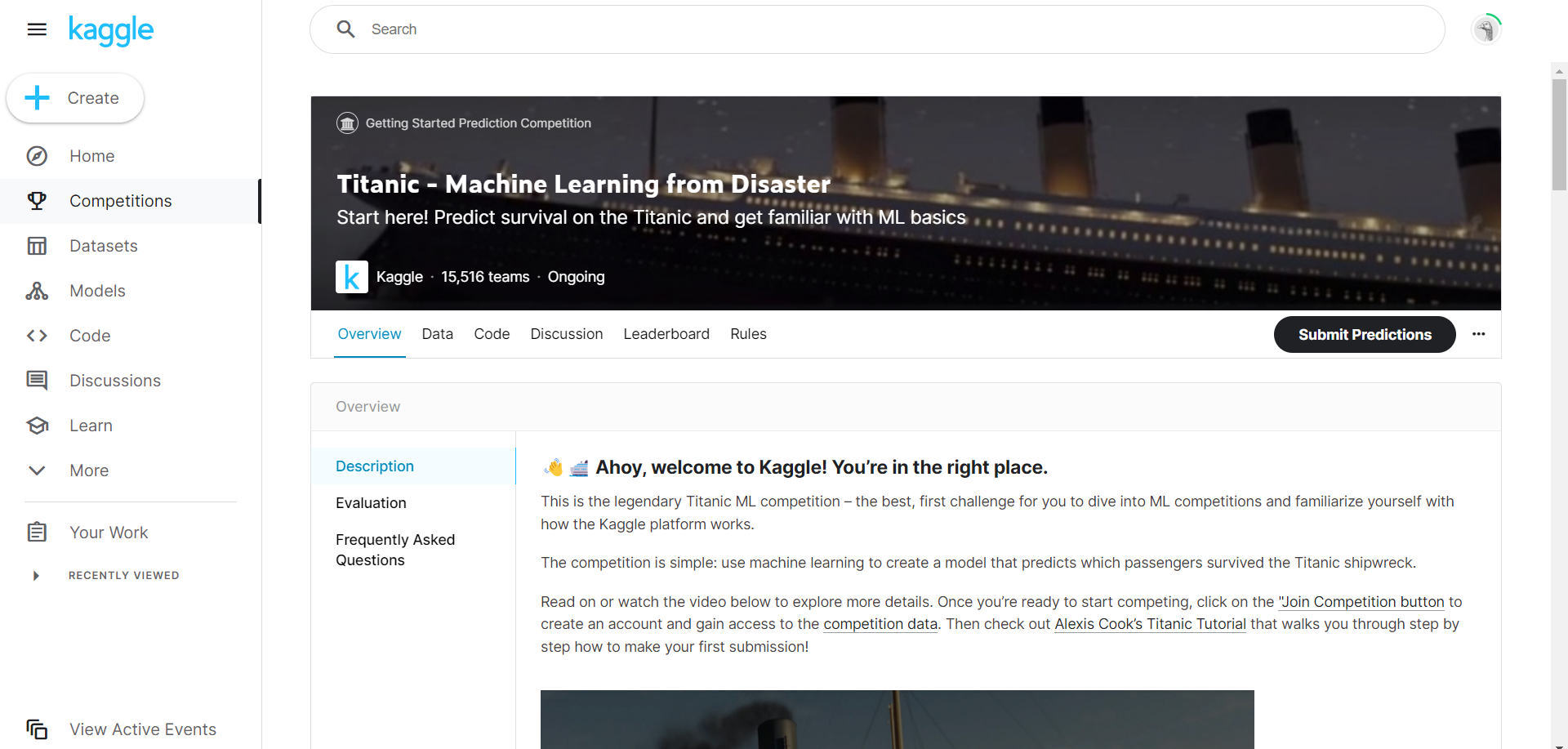Screen dimensions: 1568x749
Task: Follow the competition data link
Action: pyautogui.click(x=880, y=624)
